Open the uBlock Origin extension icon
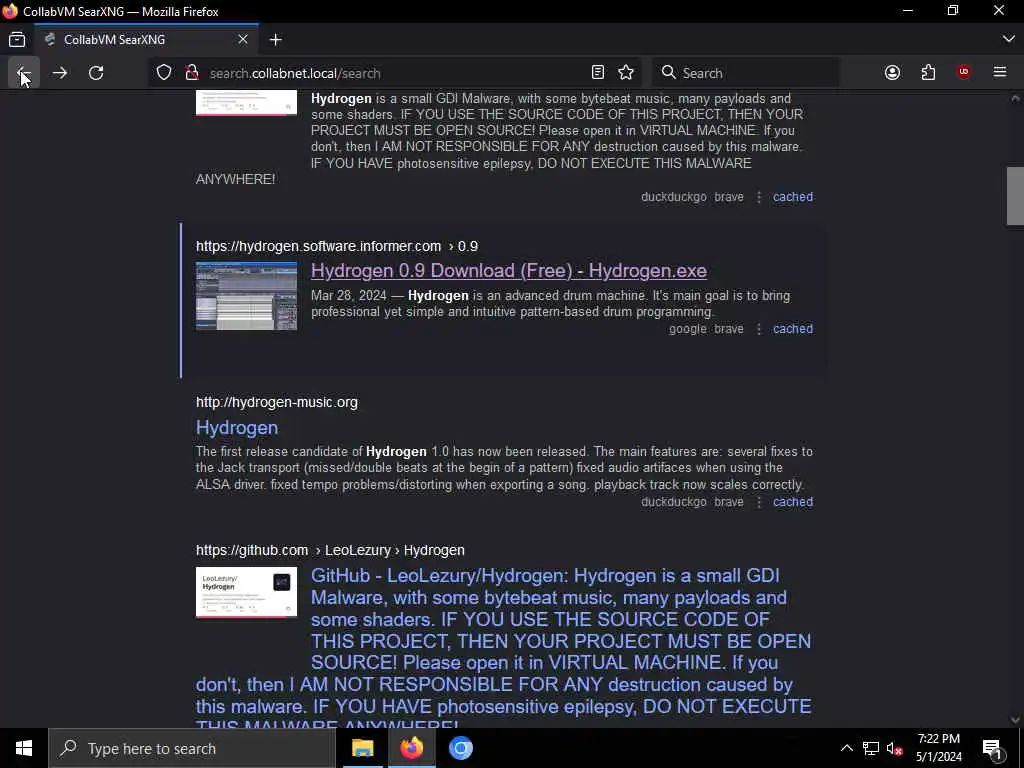 pos(963,72)
